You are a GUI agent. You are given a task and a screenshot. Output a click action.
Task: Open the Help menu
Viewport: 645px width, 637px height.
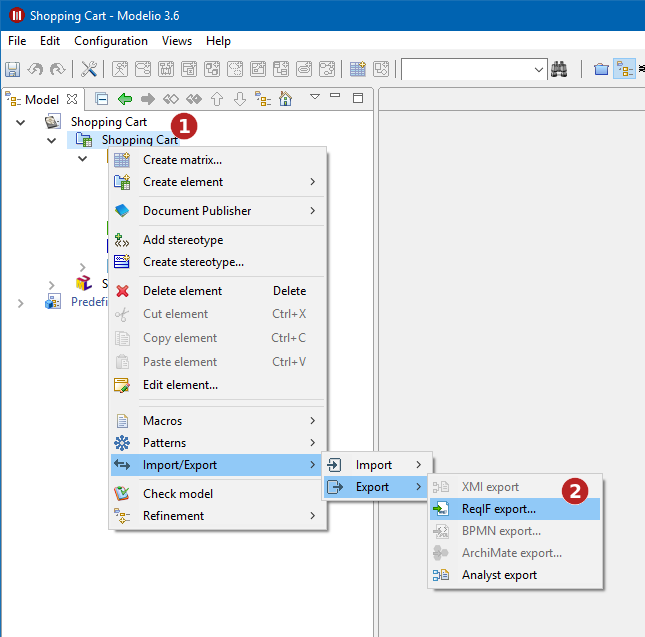[218, 41]
